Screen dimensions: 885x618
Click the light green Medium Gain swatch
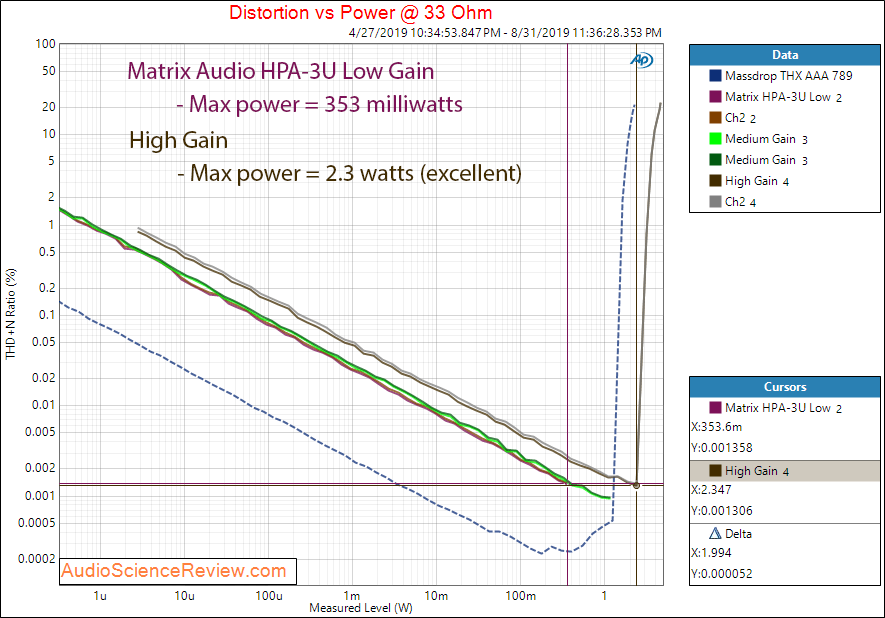715,138
